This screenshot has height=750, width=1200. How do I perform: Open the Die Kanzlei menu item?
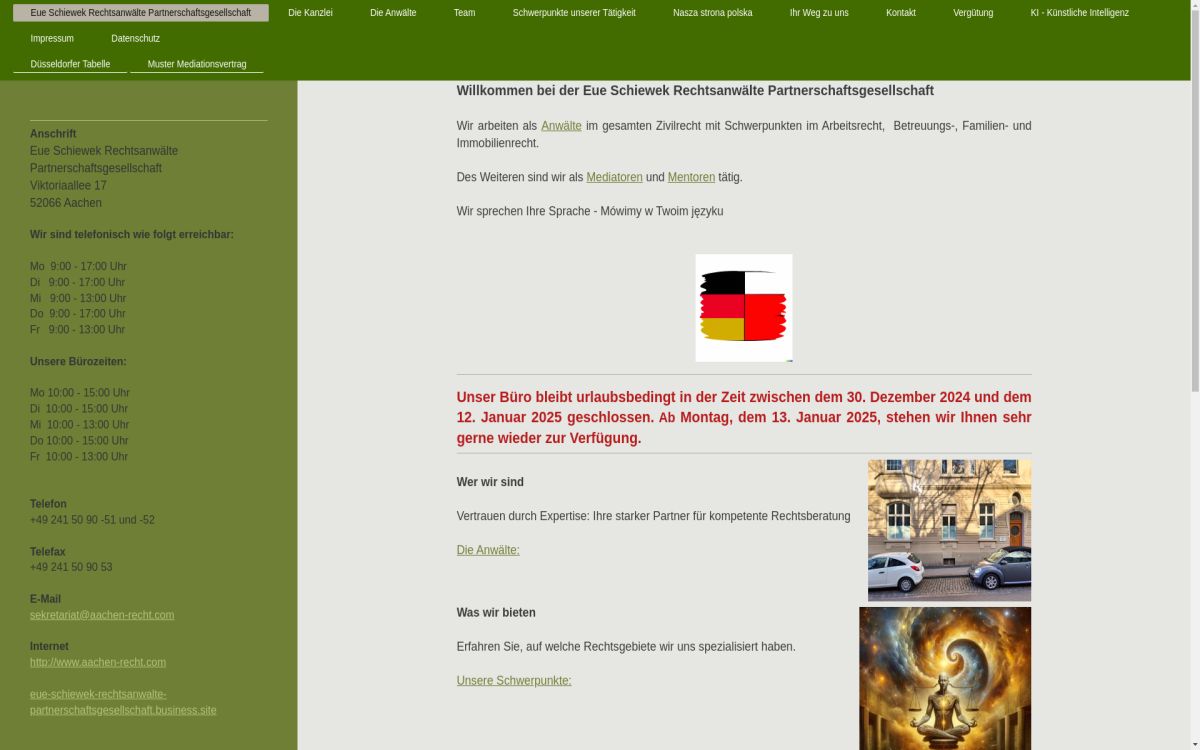[310, 13]
